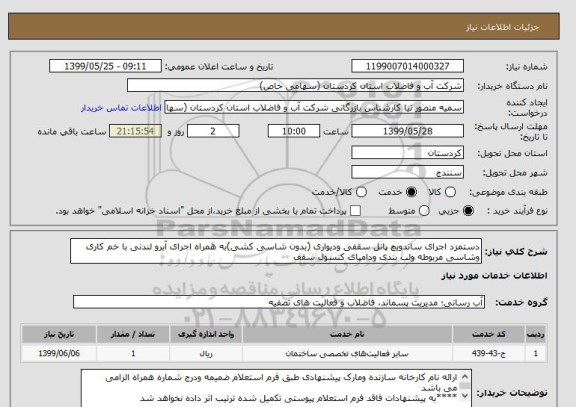The width and height of the screenshot is (576, 407).
Task: Select the کالا radio button
Action: (x=450, y=192)
